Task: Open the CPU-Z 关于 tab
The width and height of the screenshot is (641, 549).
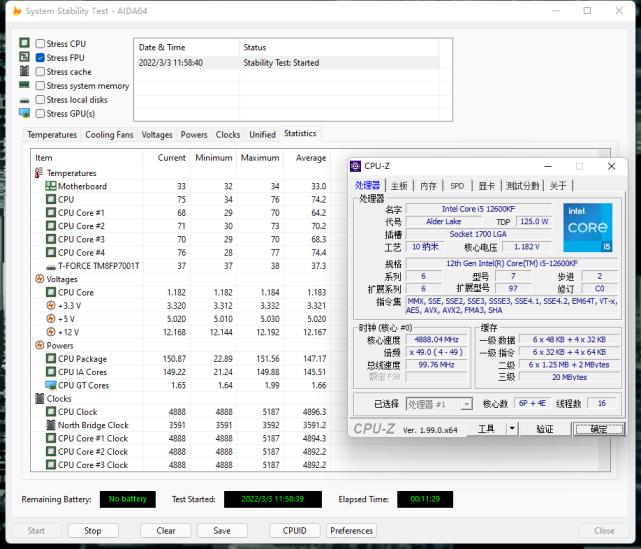Action: [558, 186]
